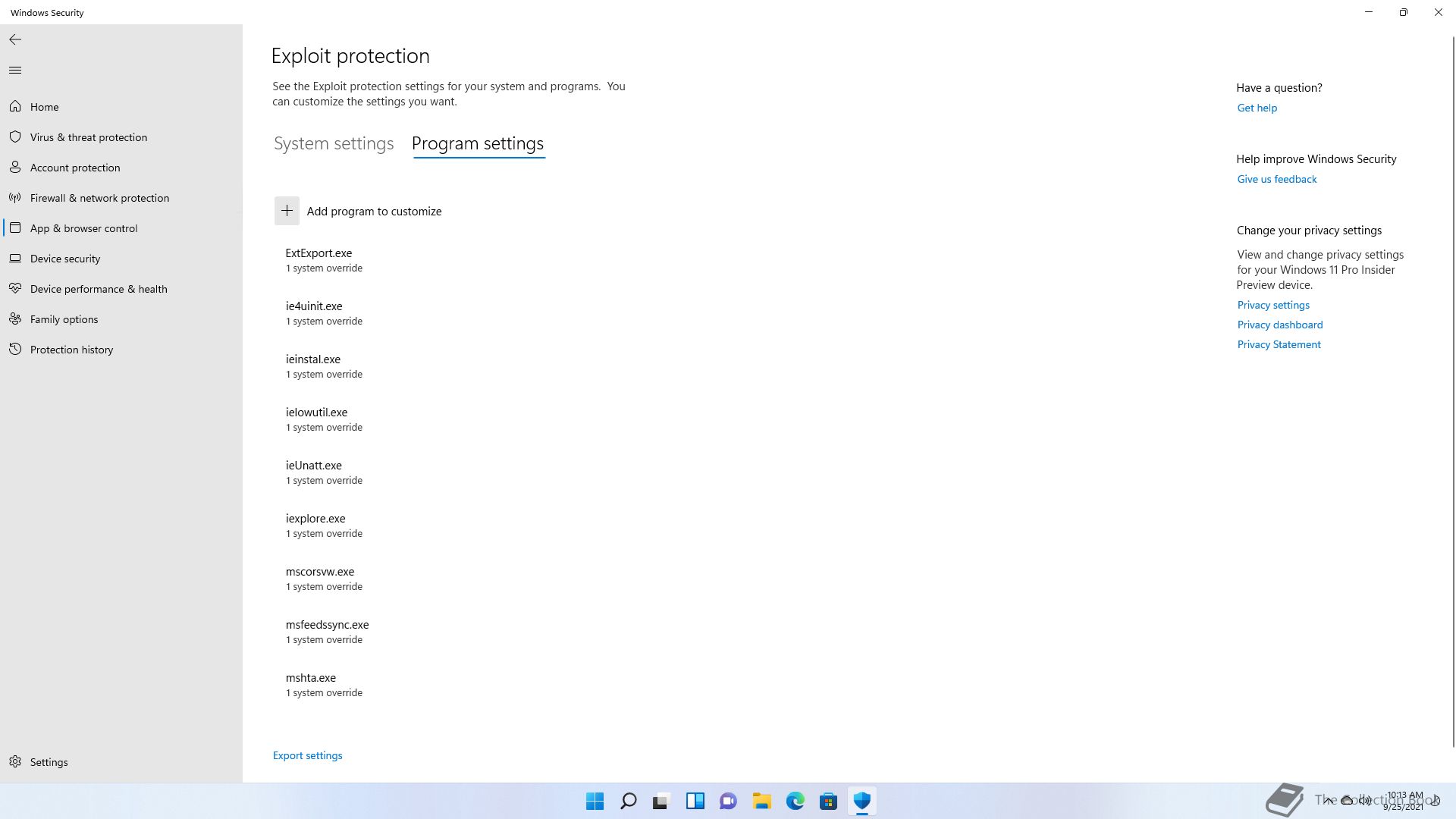The width and height of the screenshot is (1456, 819).
Task: Click the Family options people icon
Action: (15, 319)
